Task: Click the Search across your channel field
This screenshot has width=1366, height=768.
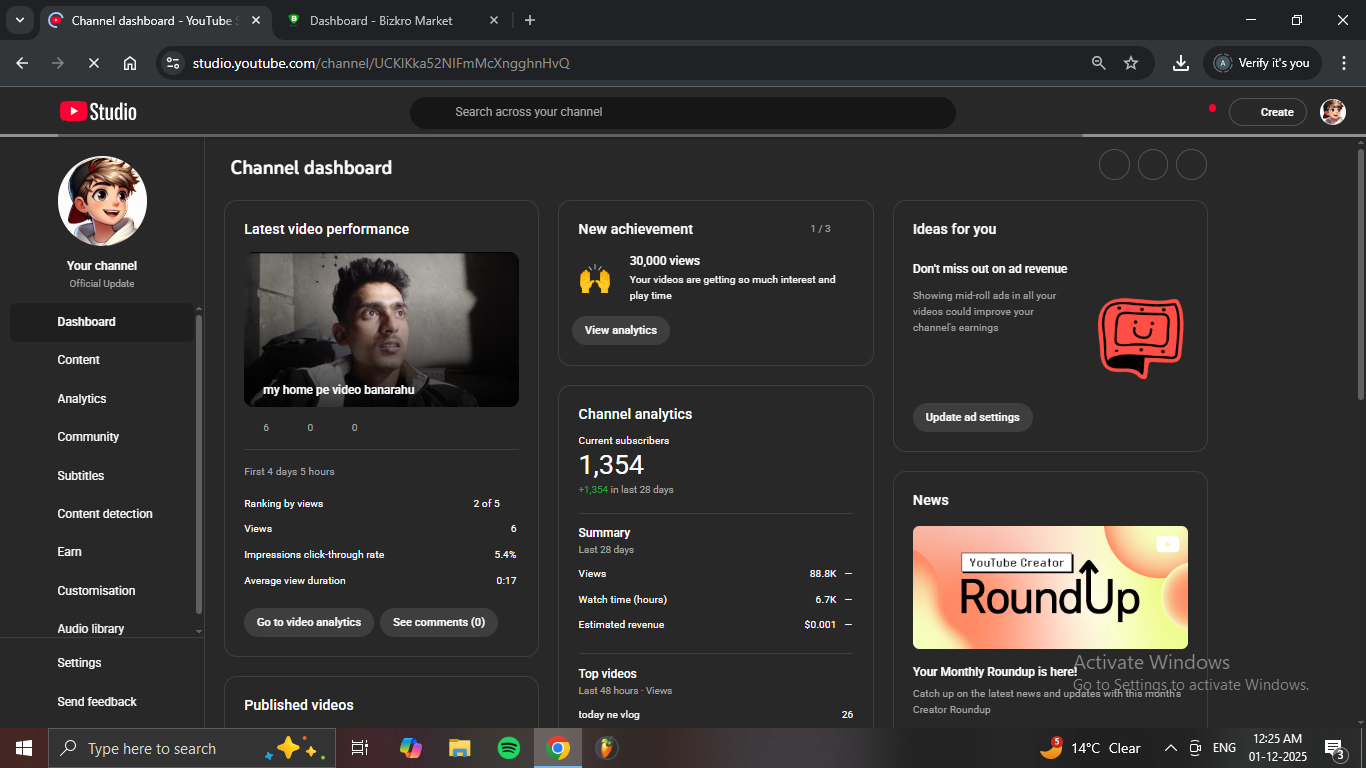Action: 682,112
